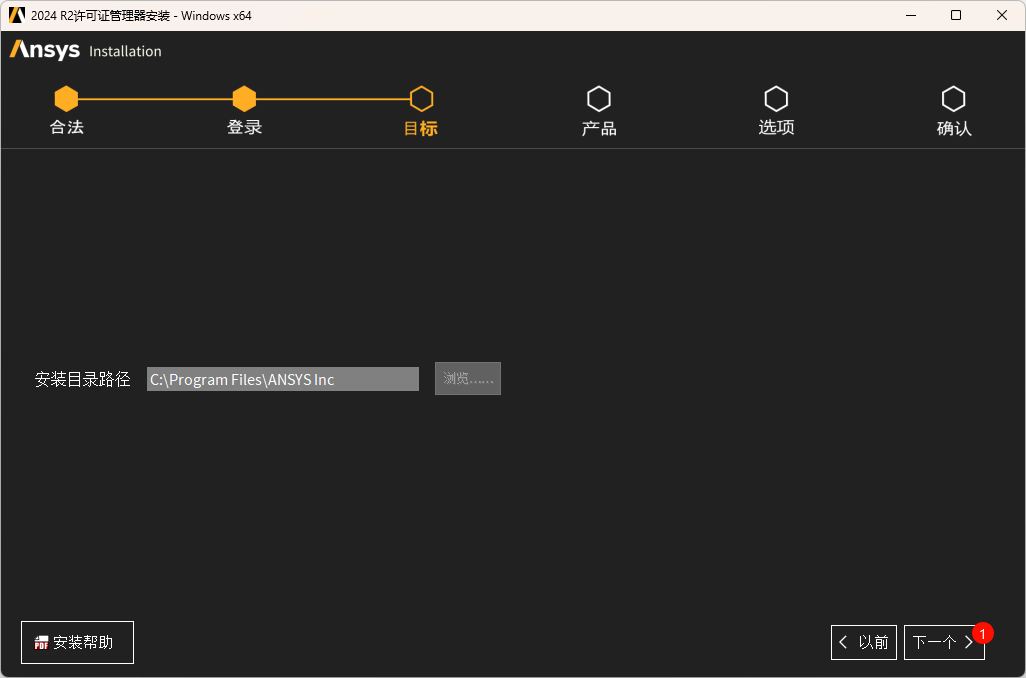Click the 确认 step hexagon icon
This screenshot has width=1026, height=678.
[953, 99]
